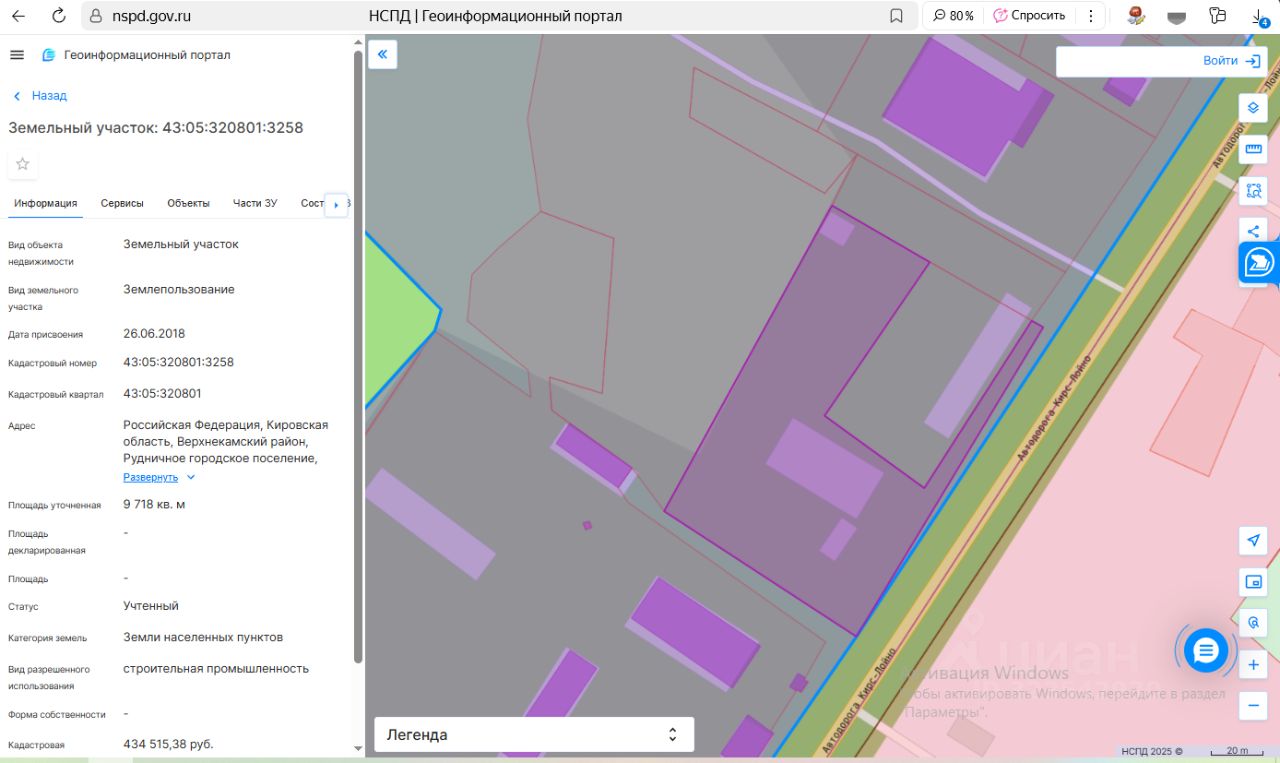Click the cadastral value 434 515,38 руб.
This screenshot has width=1280, height=763.
click(x=168, y=744)
